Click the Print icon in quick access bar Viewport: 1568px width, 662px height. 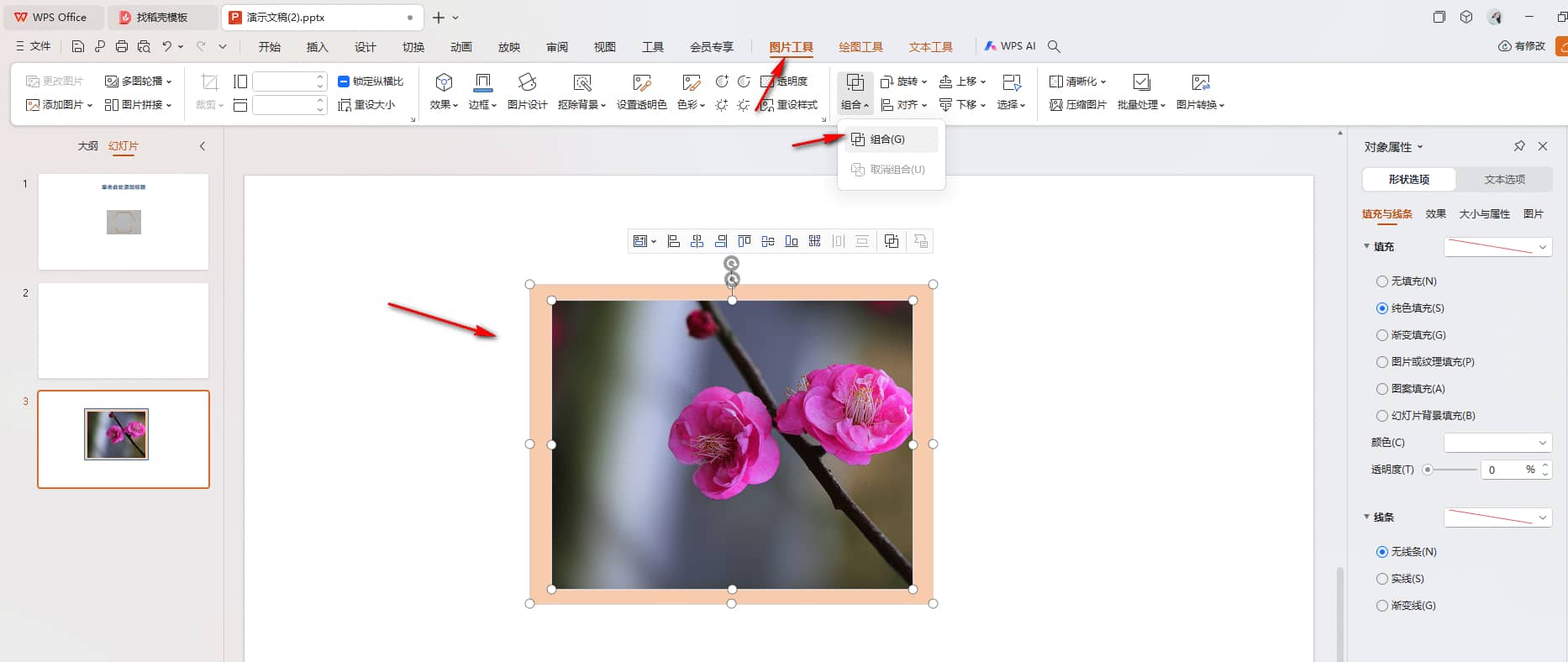pos(122,47)
